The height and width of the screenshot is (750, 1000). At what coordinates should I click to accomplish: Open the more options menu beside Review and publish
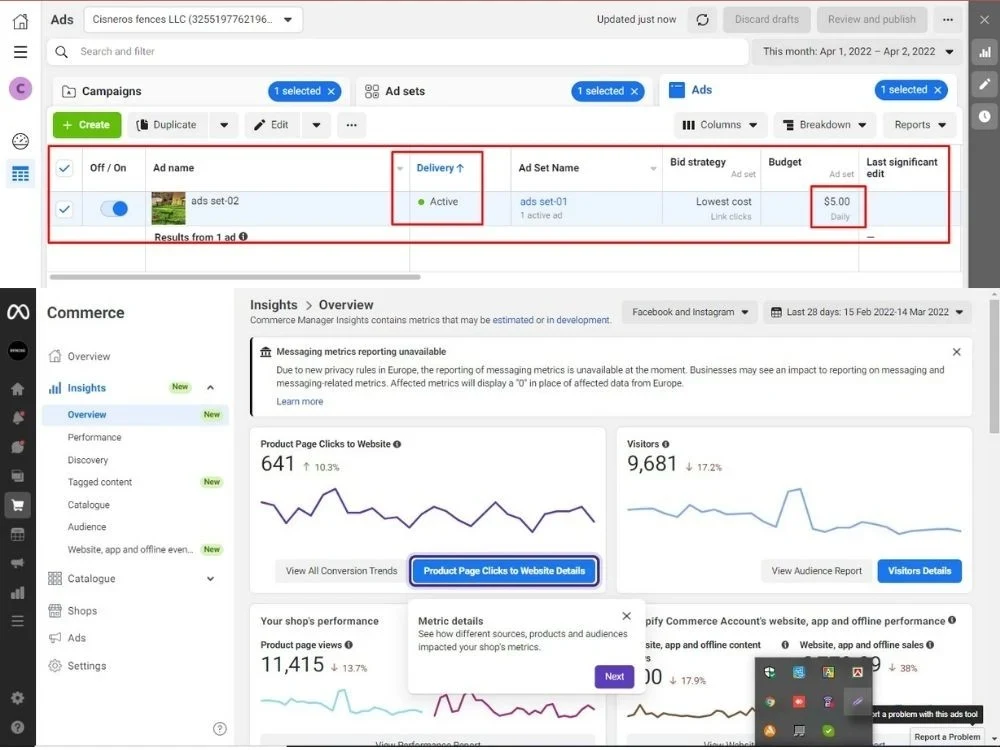948,20
